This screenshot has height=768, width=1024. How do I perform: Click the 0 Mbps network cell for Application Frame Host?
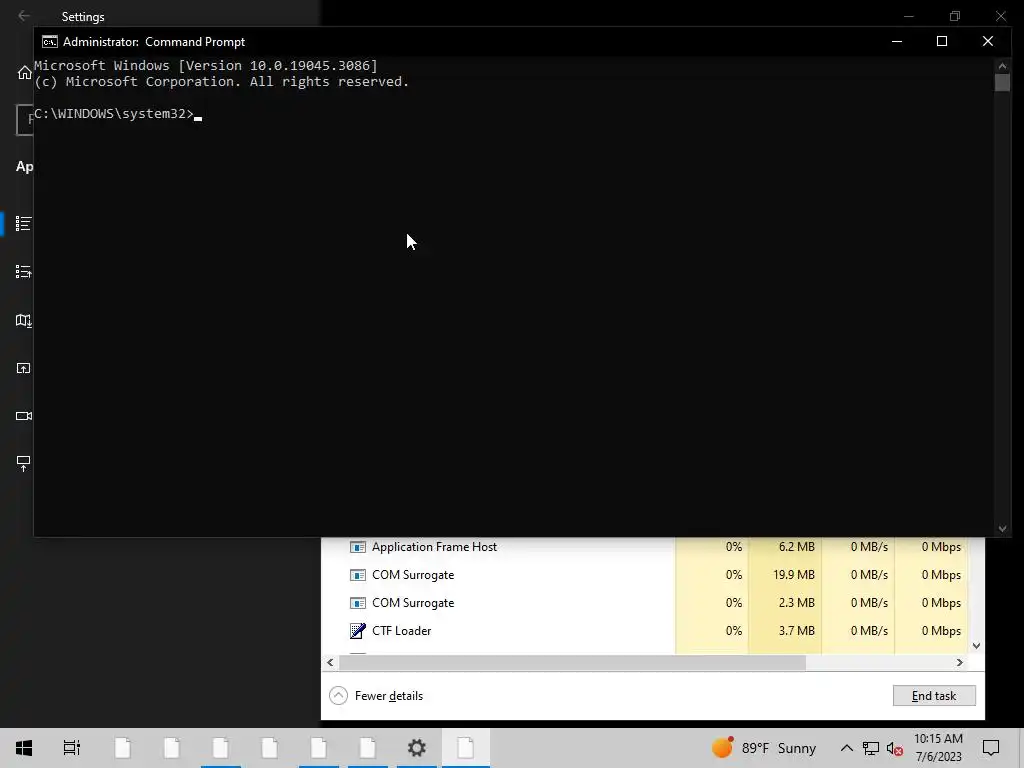pyautogui.click(x=931, y=547)
